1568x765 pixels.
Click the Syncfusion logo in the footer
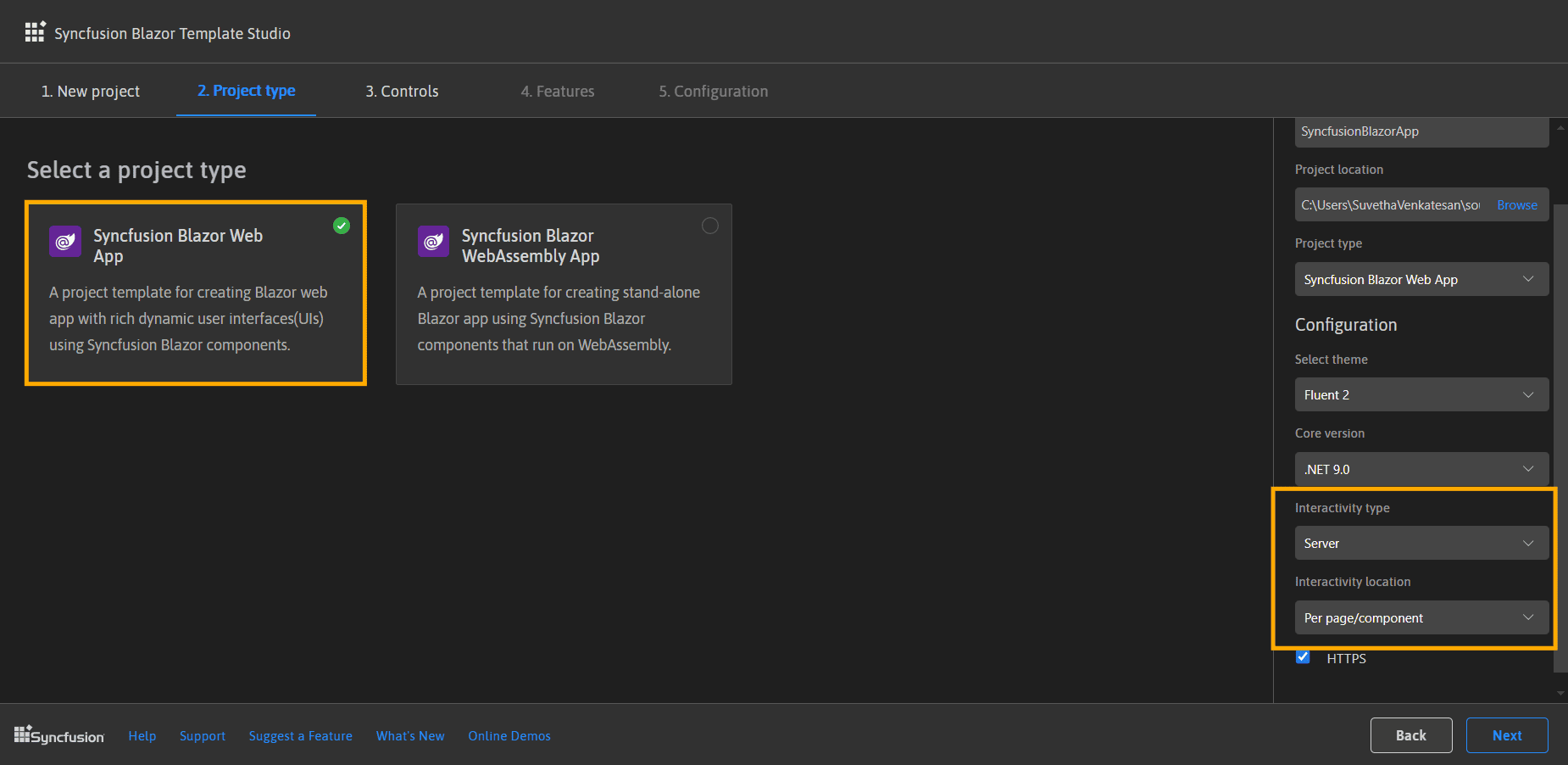[58, 734]
